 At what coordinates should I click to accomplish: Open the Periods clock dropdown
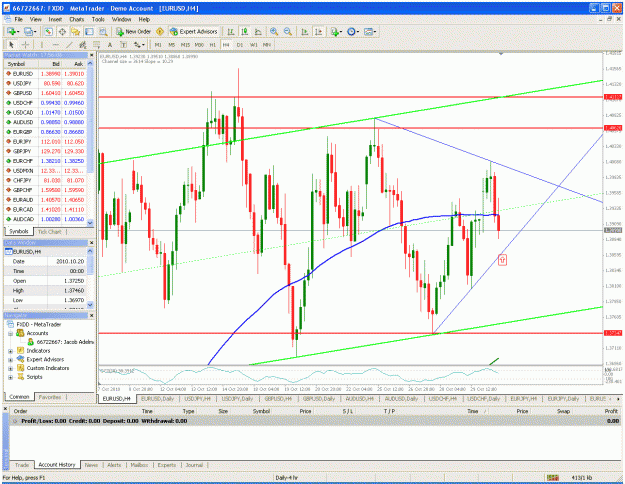click(x=353, y=31)
